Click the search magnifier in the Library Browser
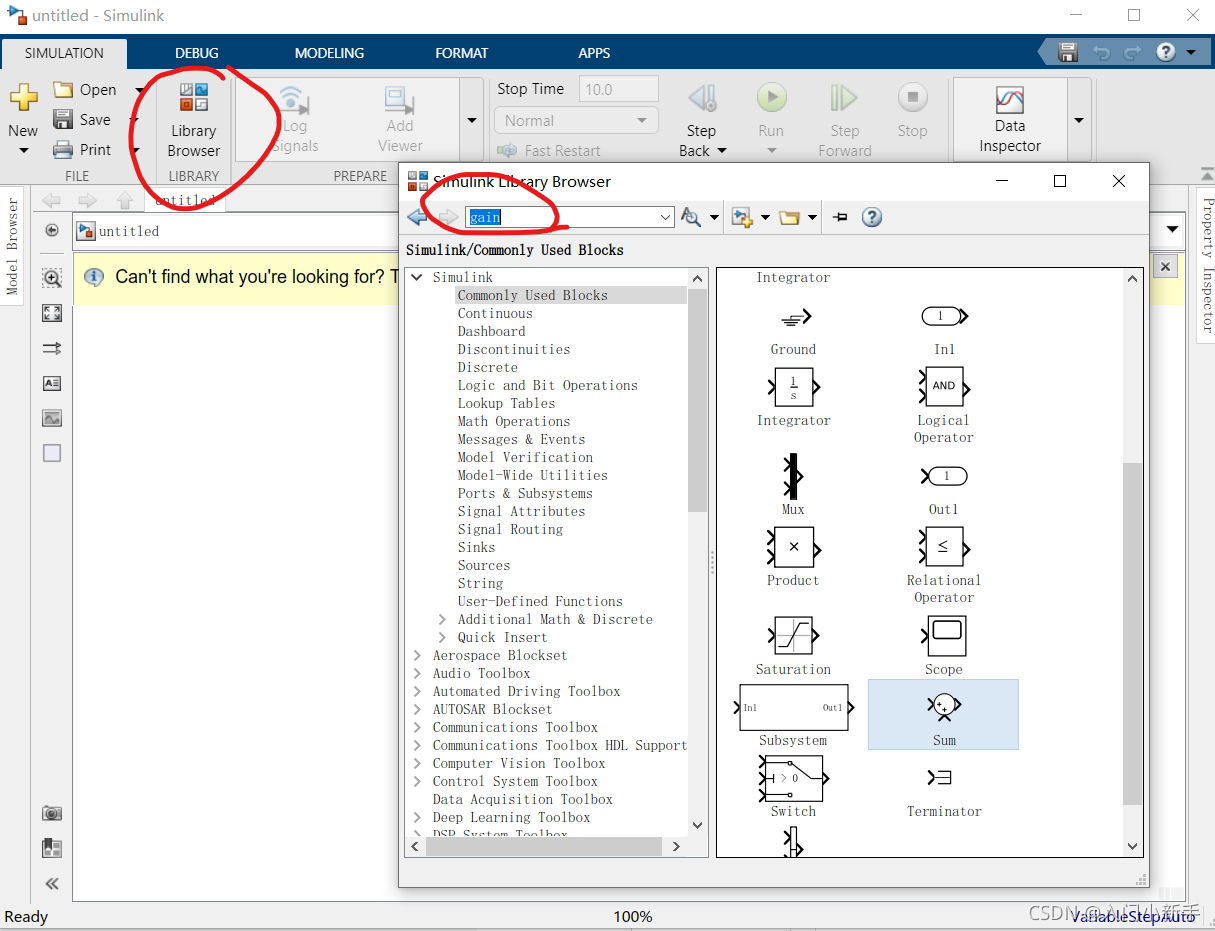 click(691, 217)
